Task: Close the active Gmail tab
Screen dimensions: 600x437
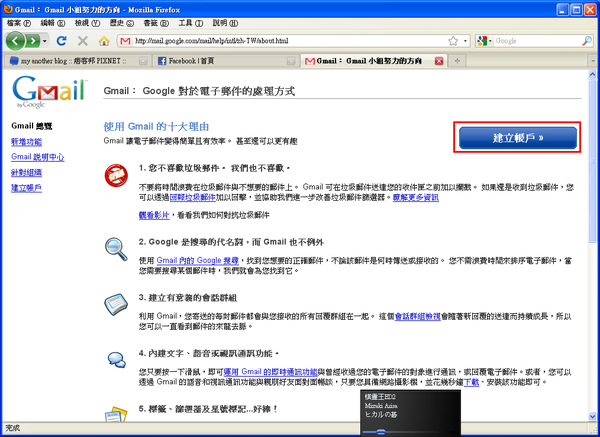Action: coord(439,61)
